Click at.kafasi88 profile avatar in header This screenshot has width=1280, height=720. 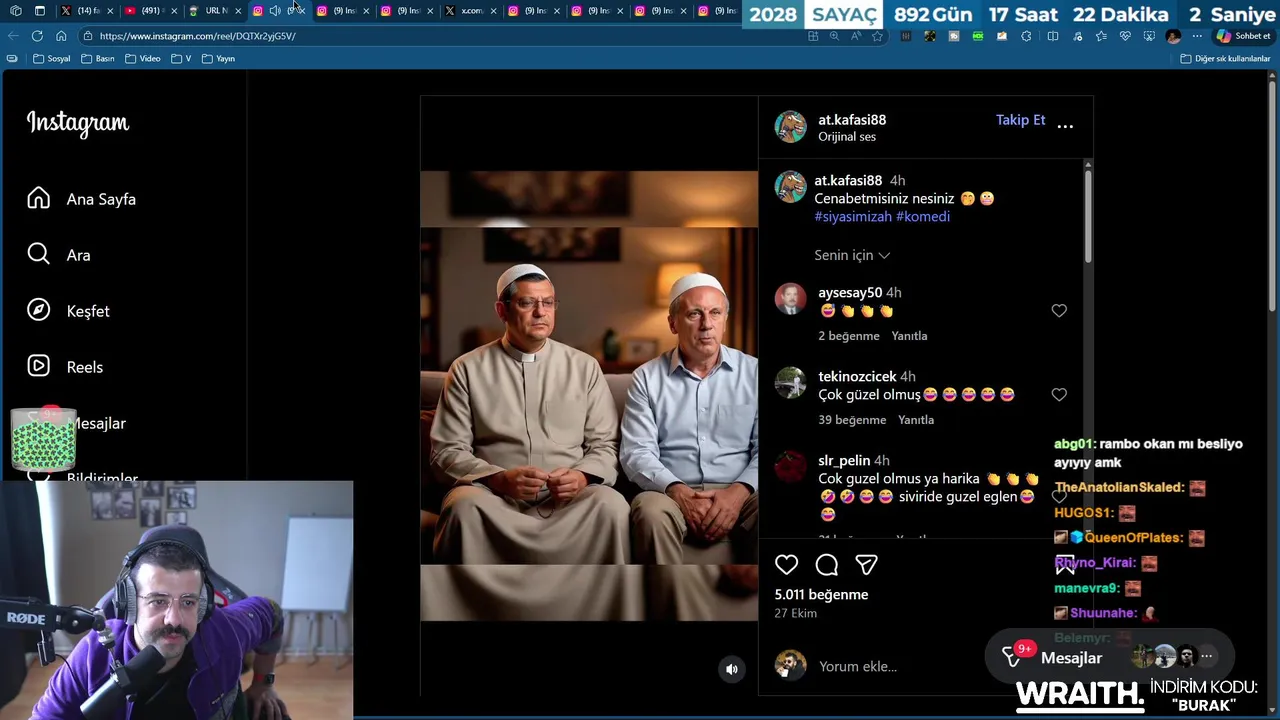(x=790, y=127)
